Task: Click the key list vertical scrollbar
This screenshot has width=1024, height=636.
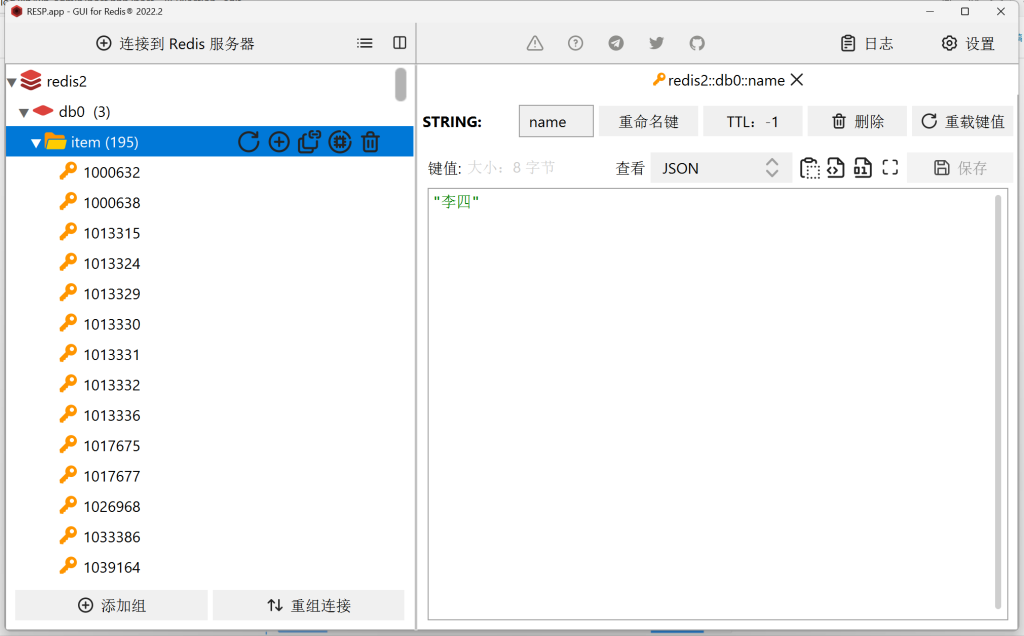Action: click(x=400, y=85)
